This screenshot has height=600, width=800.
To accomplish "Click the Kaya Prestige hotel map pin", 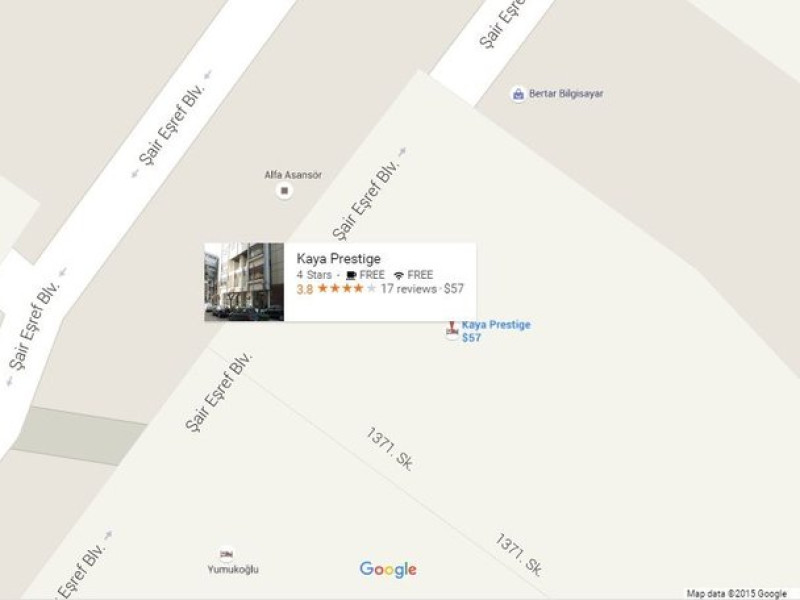I will click(452, 330).
